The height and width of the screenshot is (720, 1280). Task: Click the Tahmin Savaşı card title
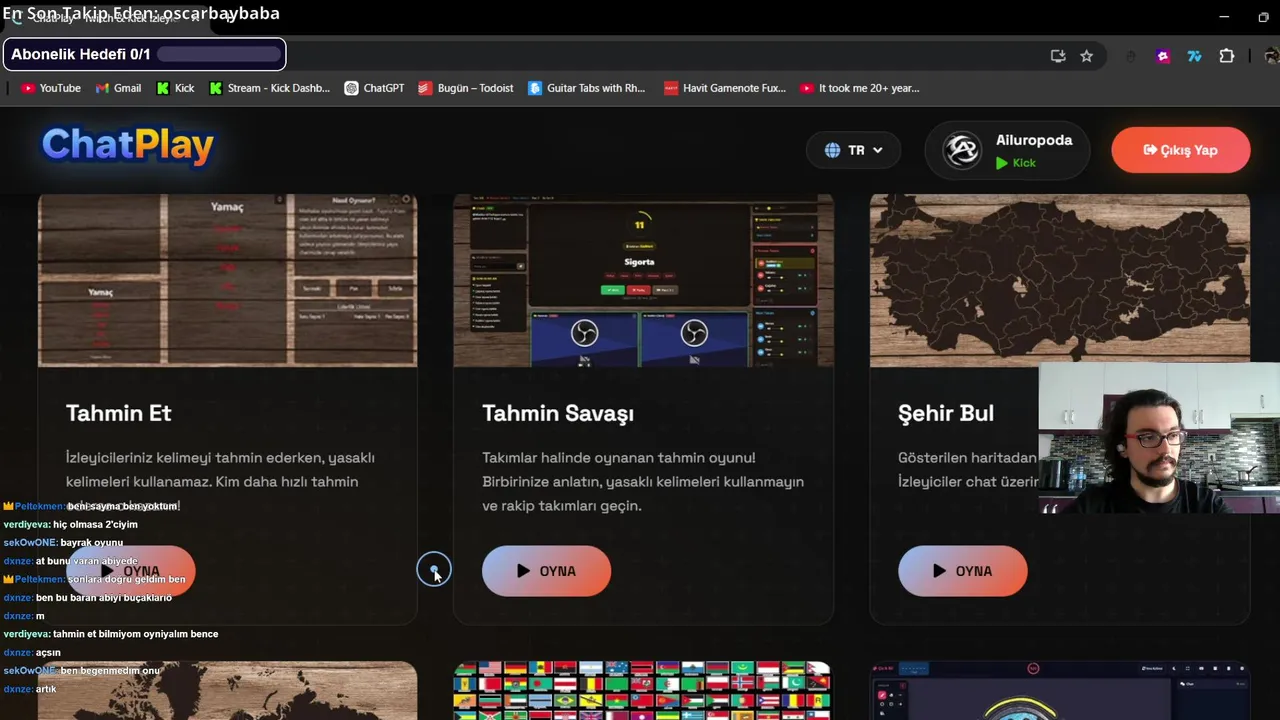point(558,413)
